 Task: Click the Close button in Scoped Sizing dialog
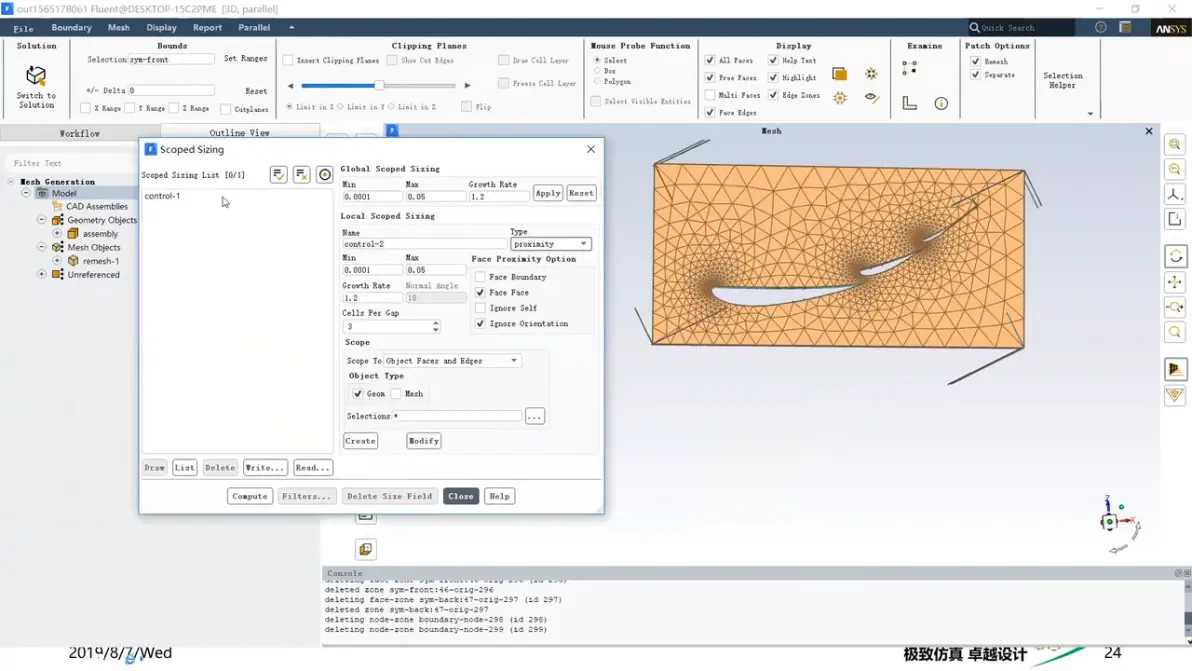tap(461, 496)
